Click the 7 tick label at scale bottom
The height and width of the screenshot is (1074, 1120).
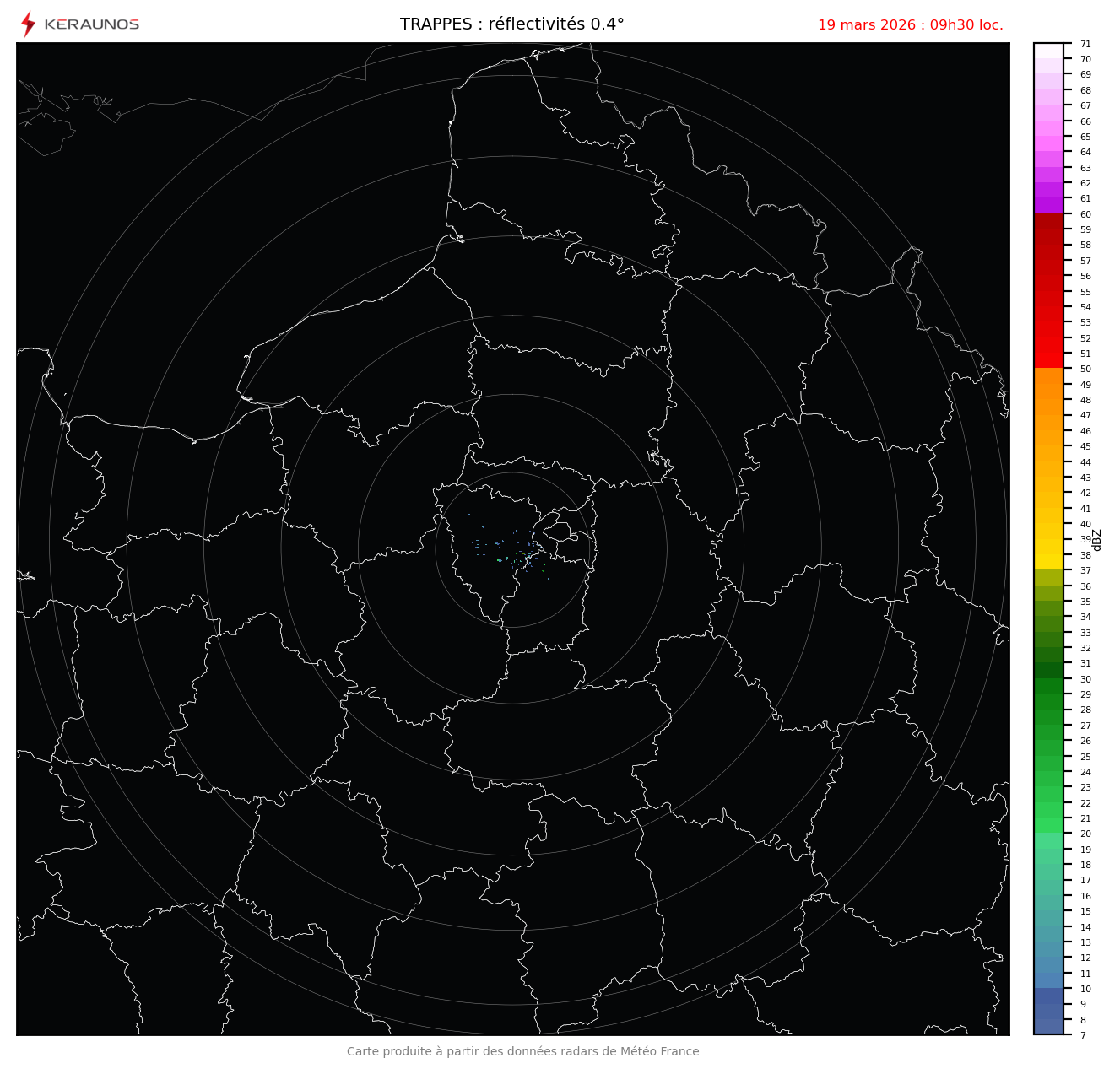[1083, 1035]
